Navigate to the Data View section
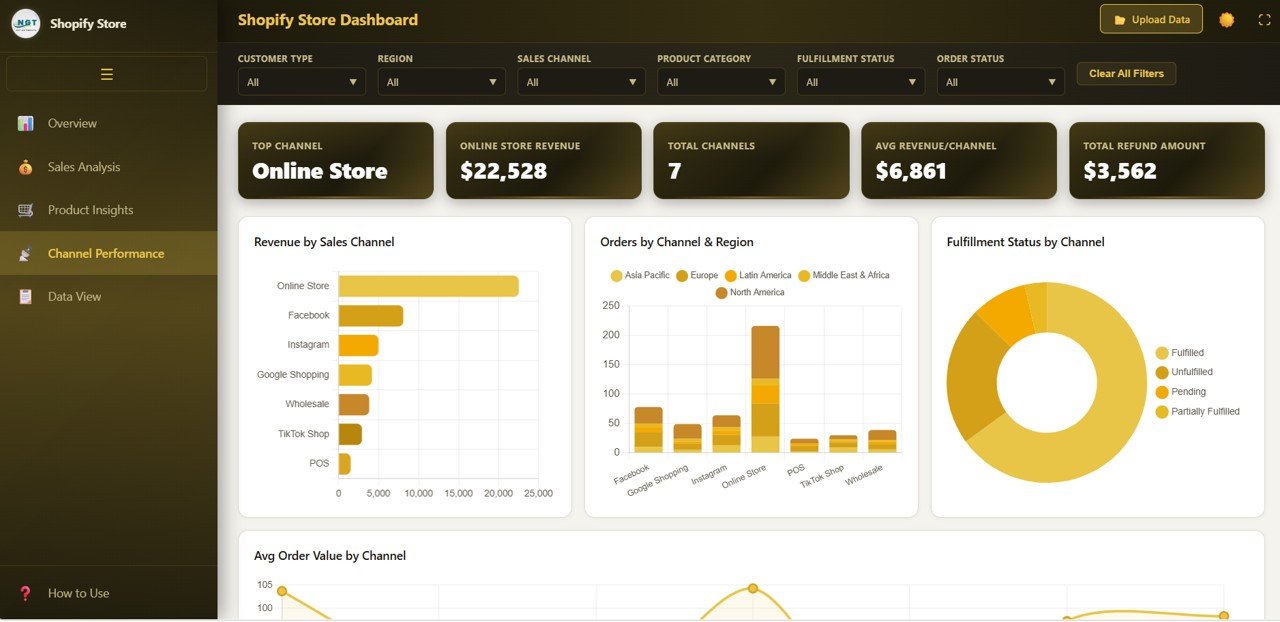This screenshot has height=622, width=1280. click(x=75, y=296)
